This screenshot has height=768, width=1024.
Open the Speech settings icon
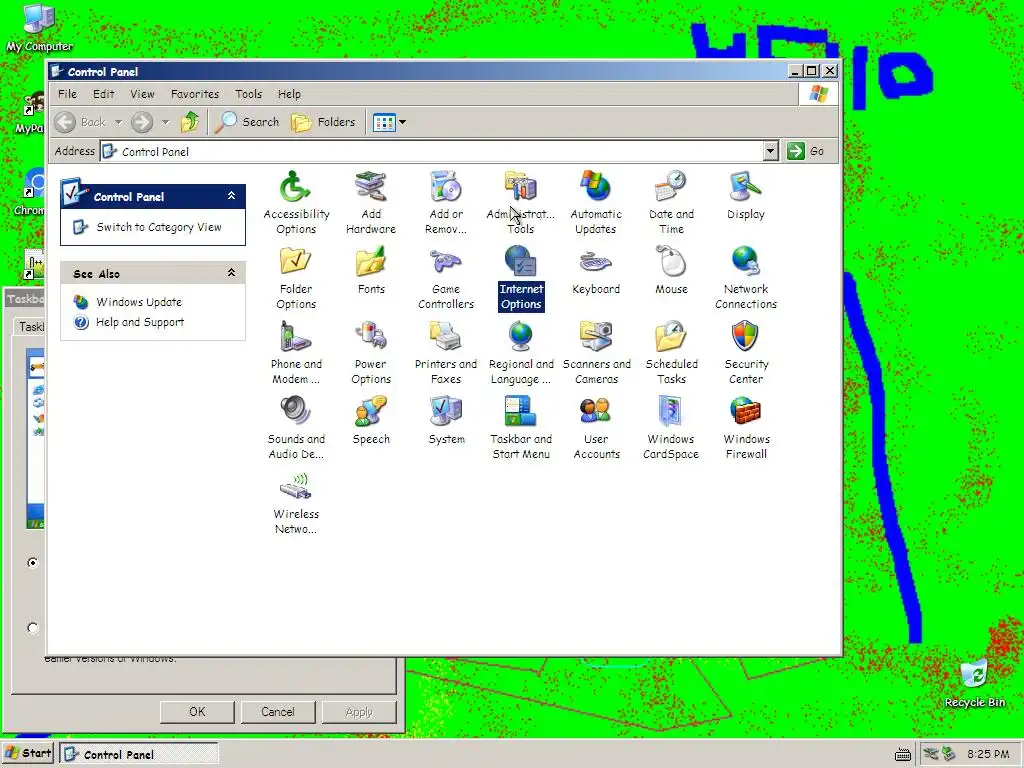371,421
